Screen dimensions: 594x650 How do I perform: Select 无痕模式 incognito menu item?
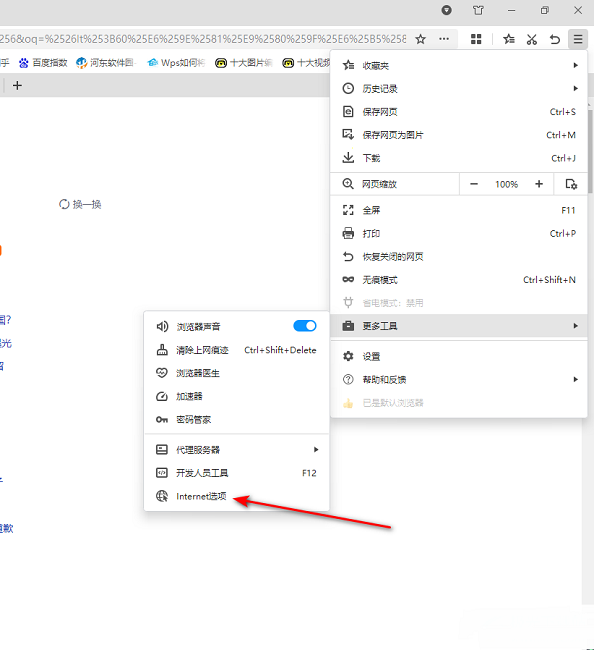459,280
